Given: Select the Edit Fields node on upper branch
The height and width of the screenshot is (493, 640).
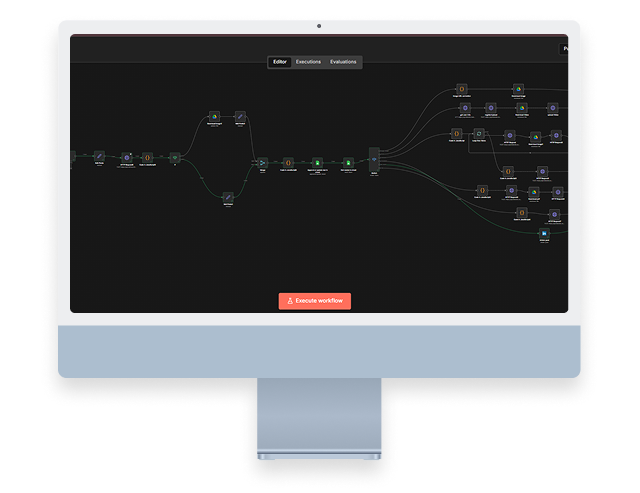Looking at the screenshot, I should pyautogui.click(x=240, y=118).
